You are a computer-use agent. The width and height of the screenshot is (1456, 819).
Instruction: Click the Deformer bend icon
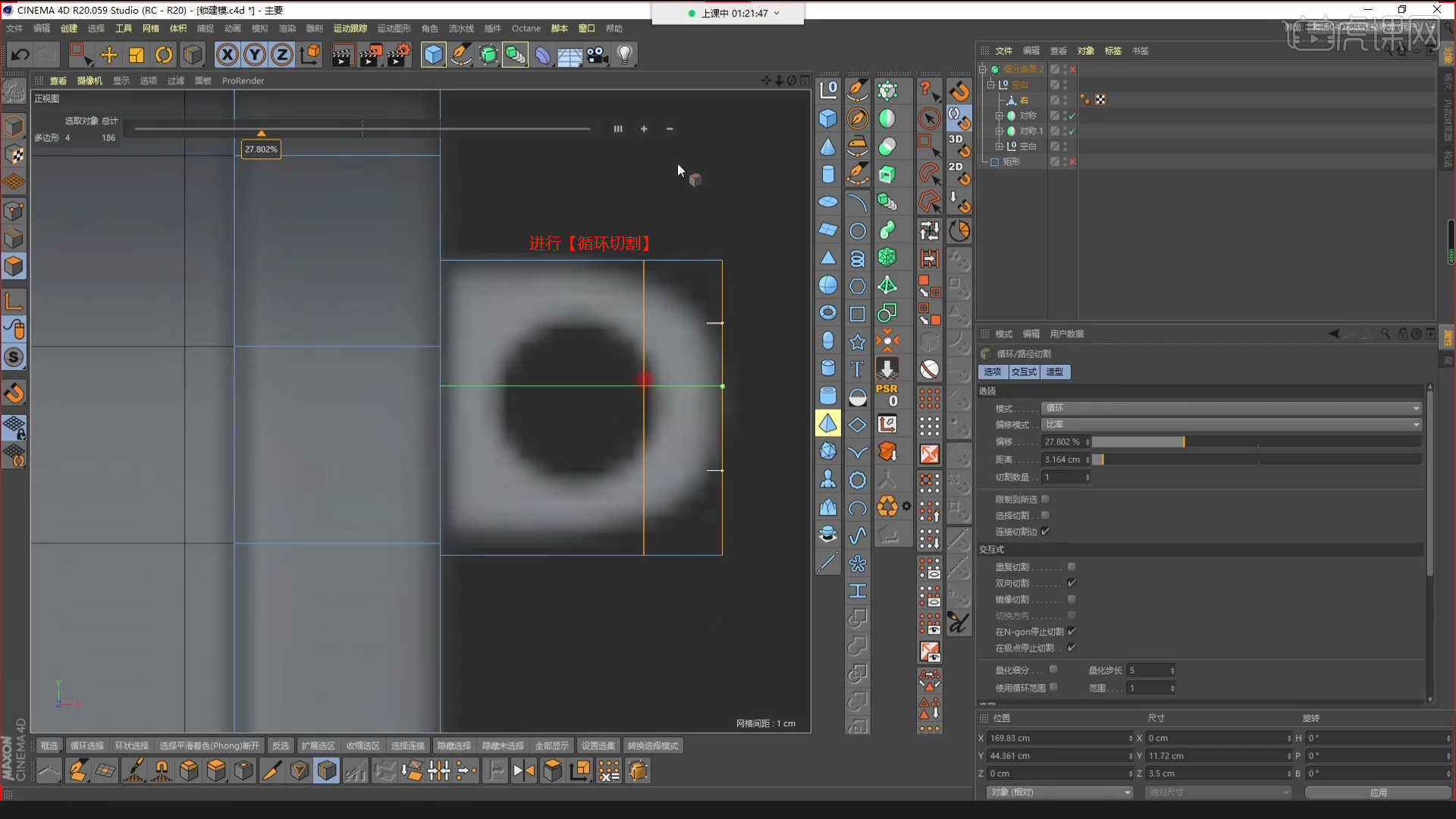tap(543, 55)
